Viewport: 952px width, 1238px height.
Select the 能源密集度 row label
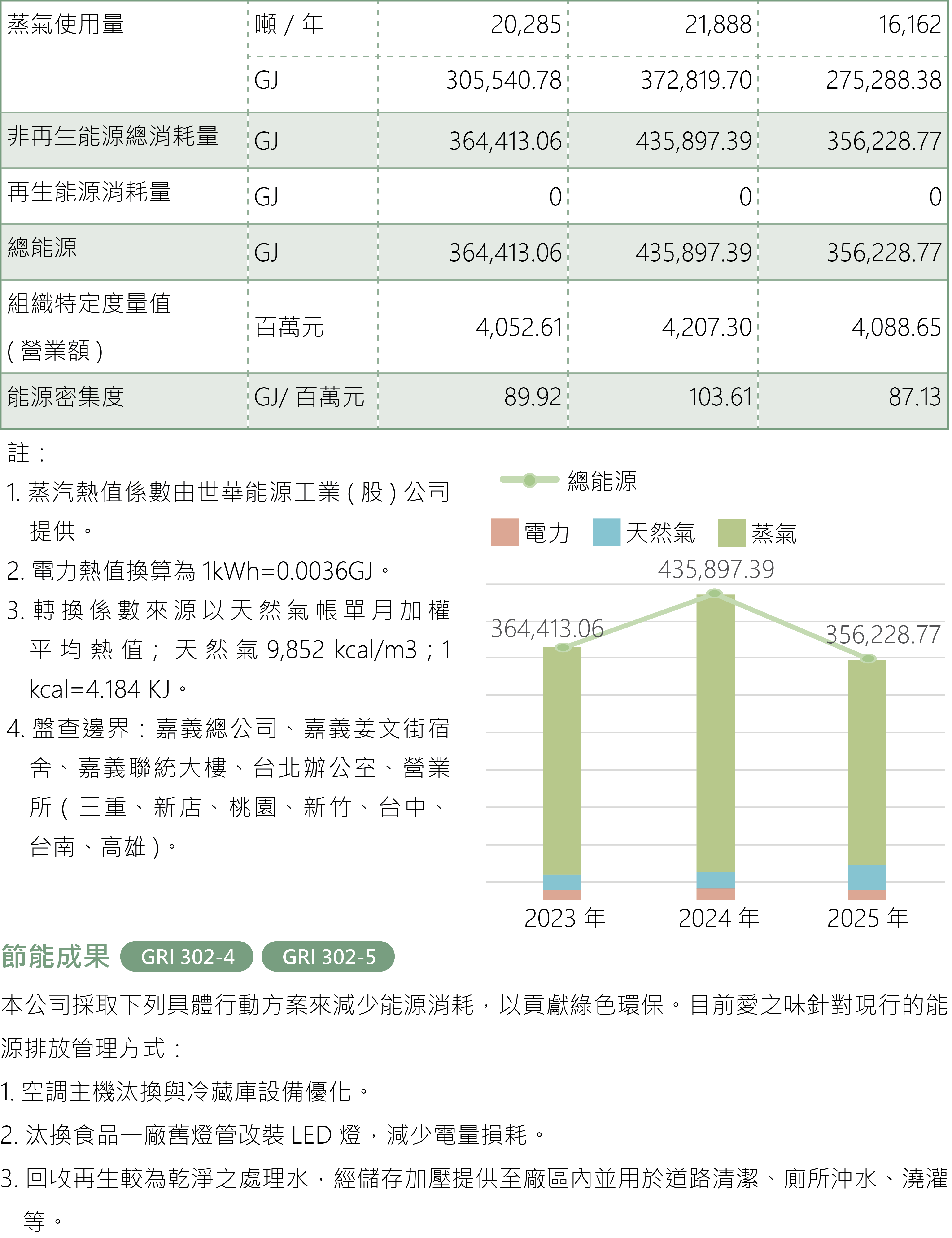click(66, 397)
